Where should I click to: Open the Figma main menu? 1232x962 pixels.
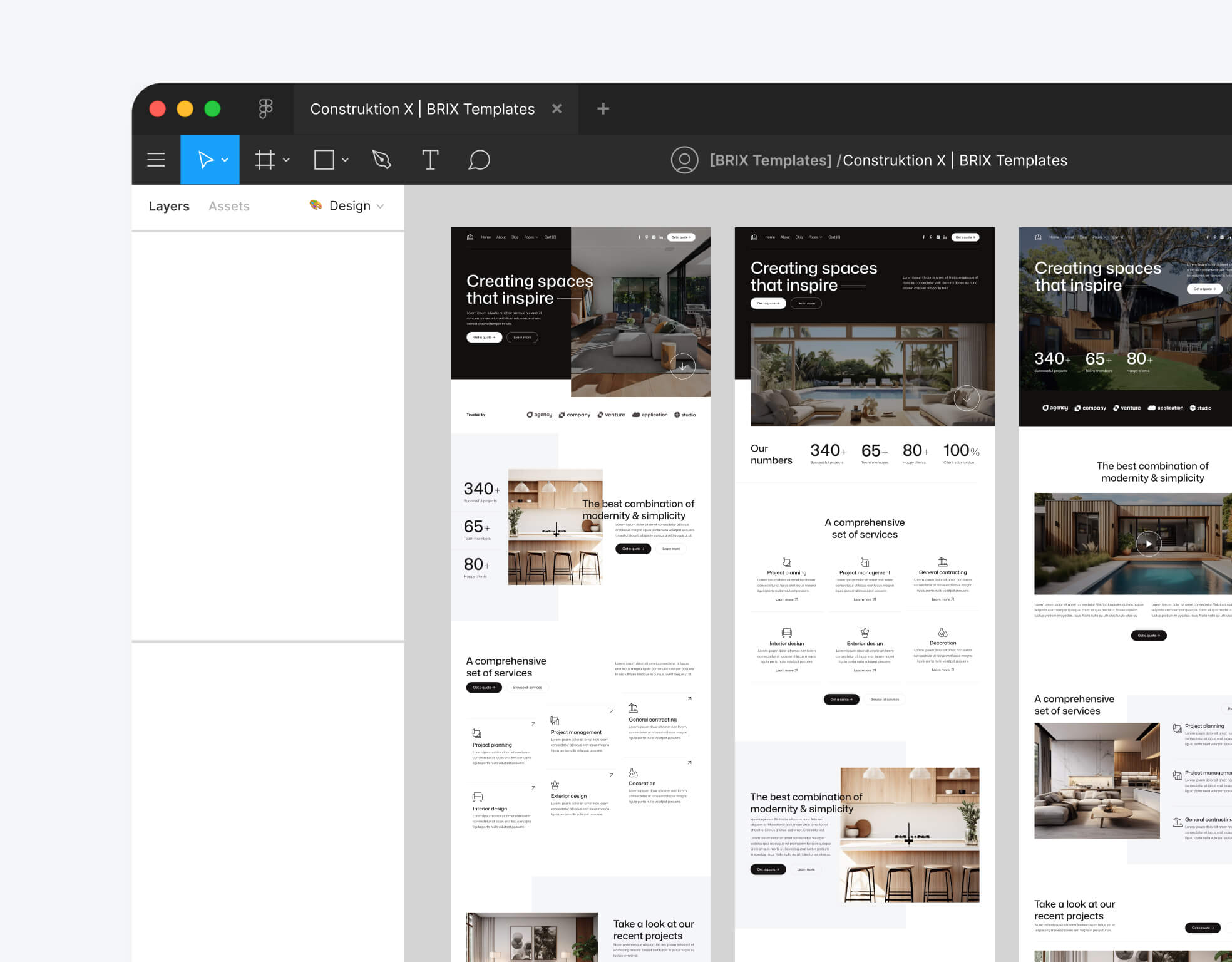coord(155,160)
